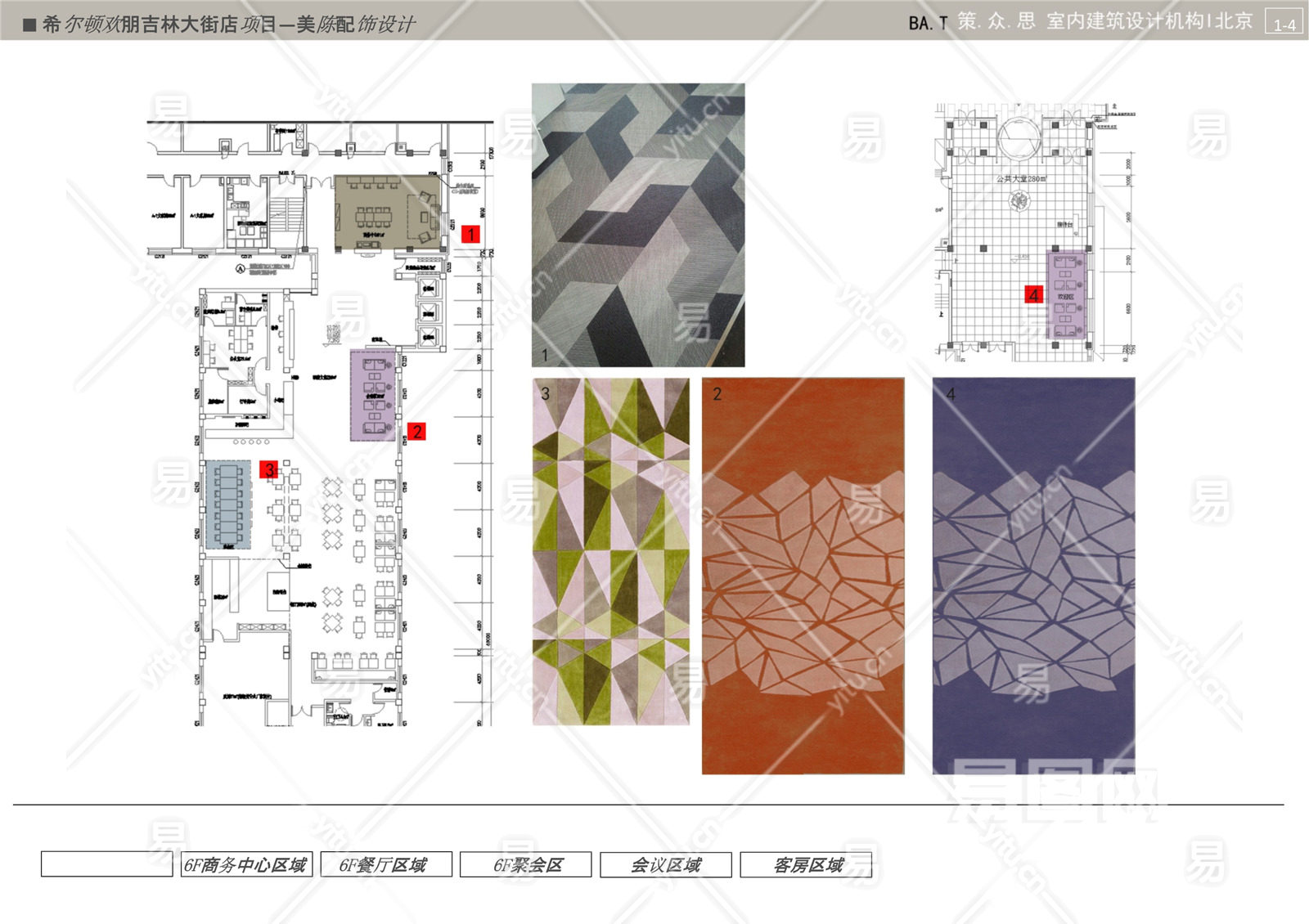Click red marker 2 on the floor plan
The image size is (1309, 924).
pos(416,431)
